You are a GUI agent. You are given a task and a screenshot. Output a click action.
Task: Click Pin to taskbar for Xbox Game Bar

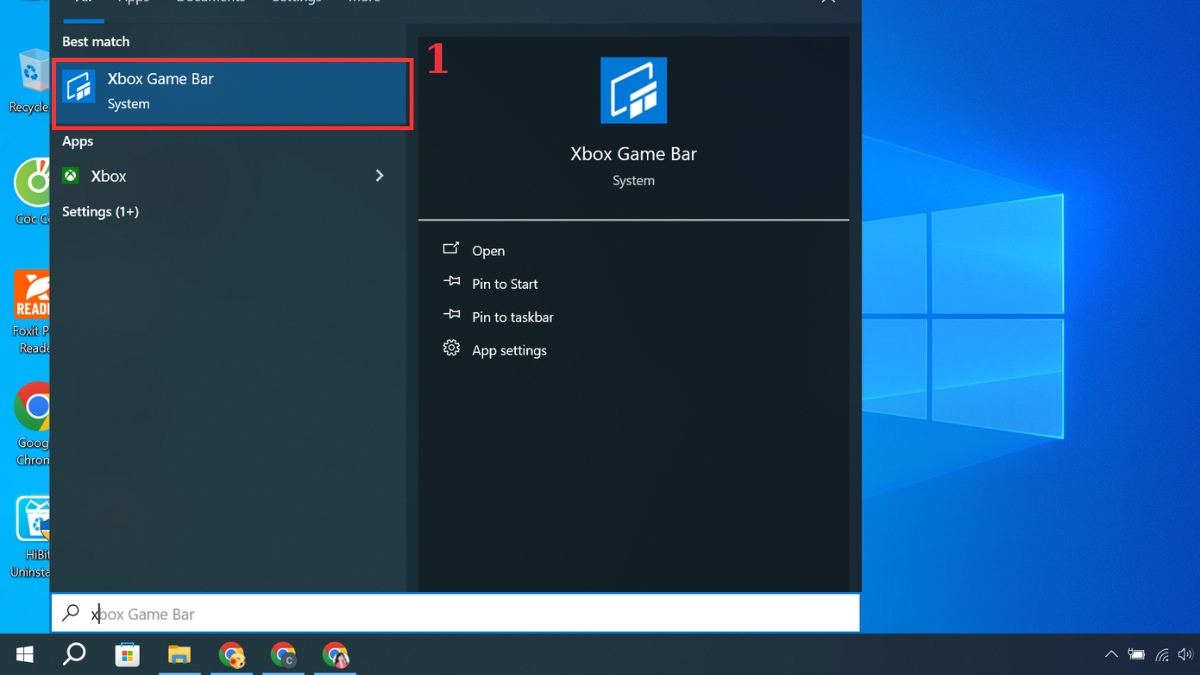click(x=512, y=316)
